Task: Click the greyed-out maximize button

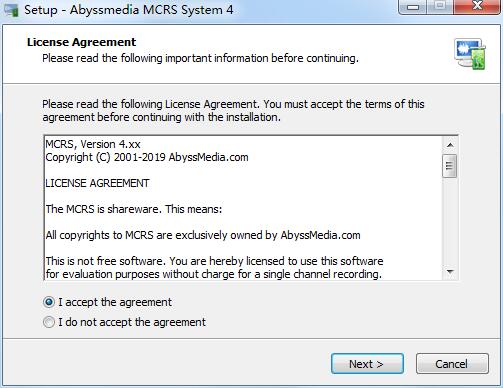Action: pyautogui.click(x=440, y=7)
